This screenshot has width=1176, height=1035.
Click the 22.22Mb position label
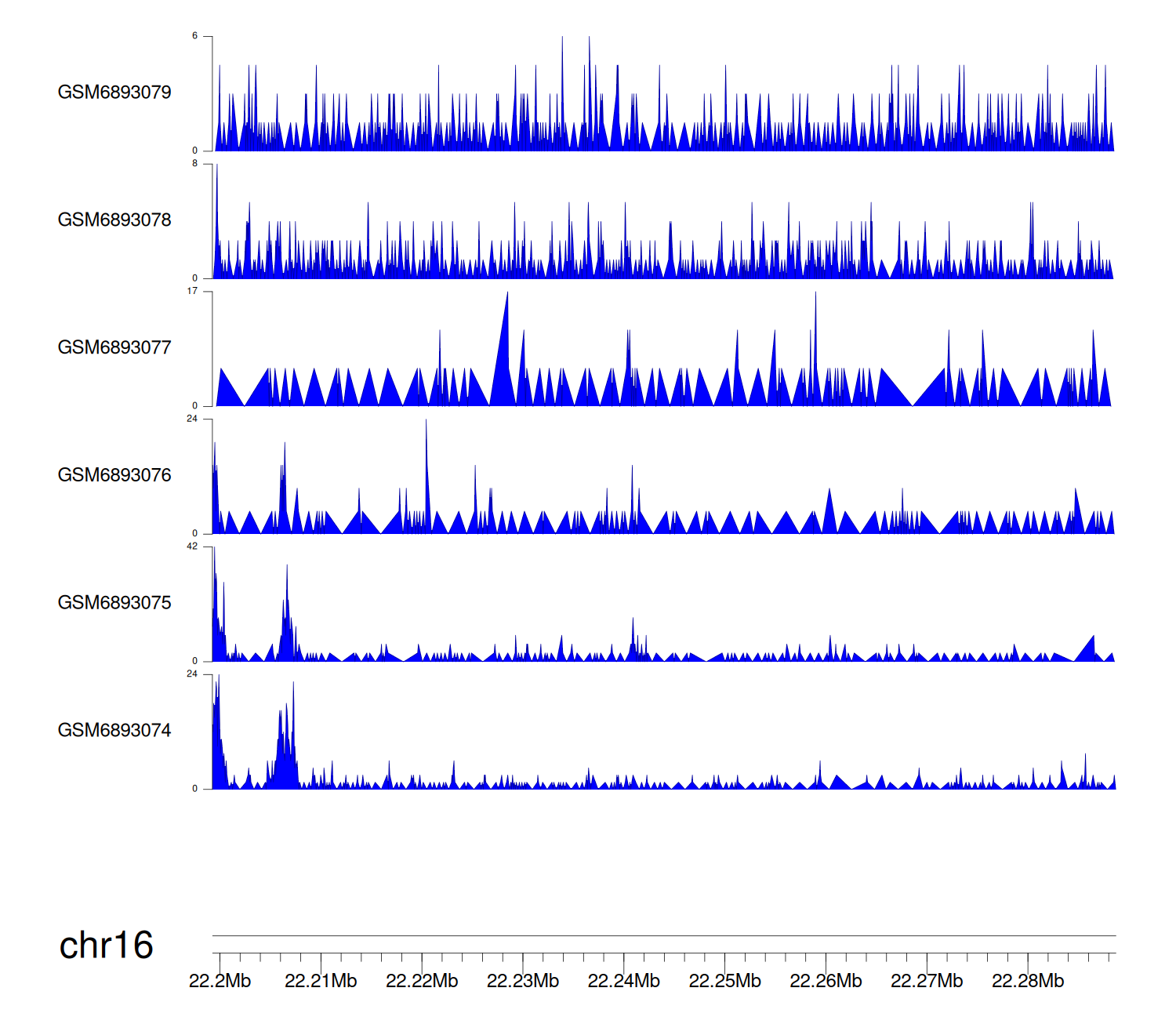point(422,981)
